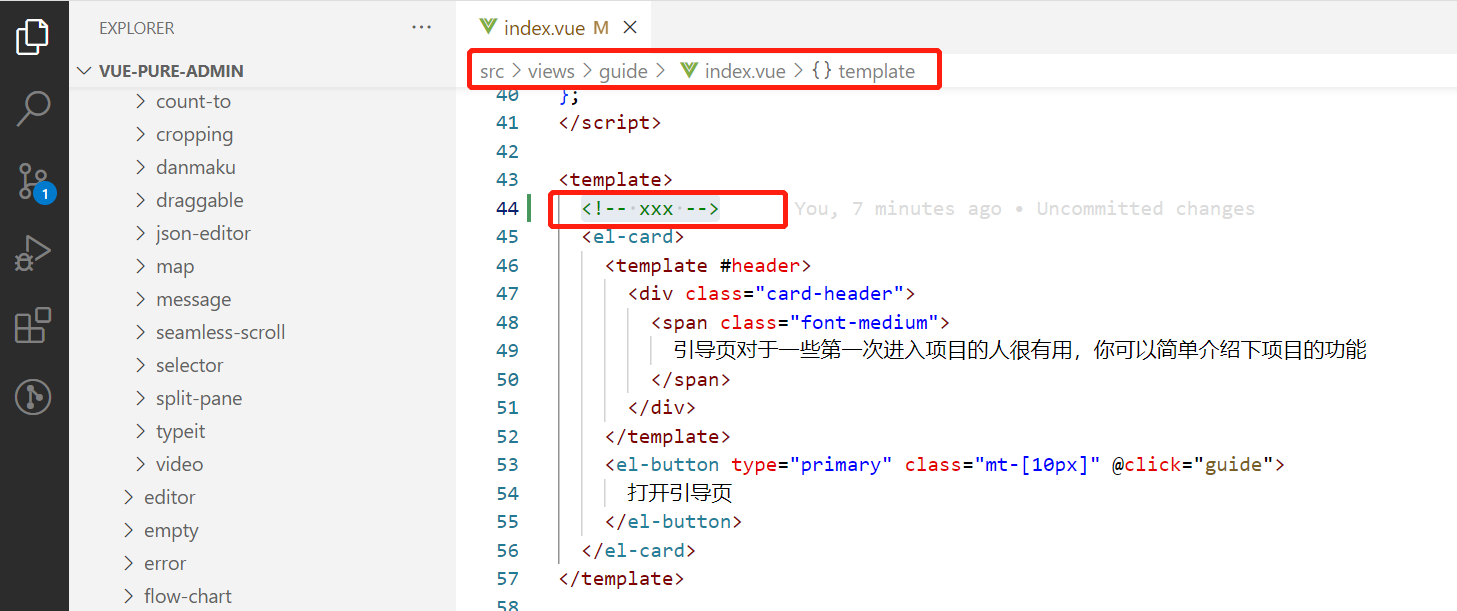Screen dimensions: 1457x611
Task: Click braces symbol icon in breadcrumb
Action: coord(822,71)
